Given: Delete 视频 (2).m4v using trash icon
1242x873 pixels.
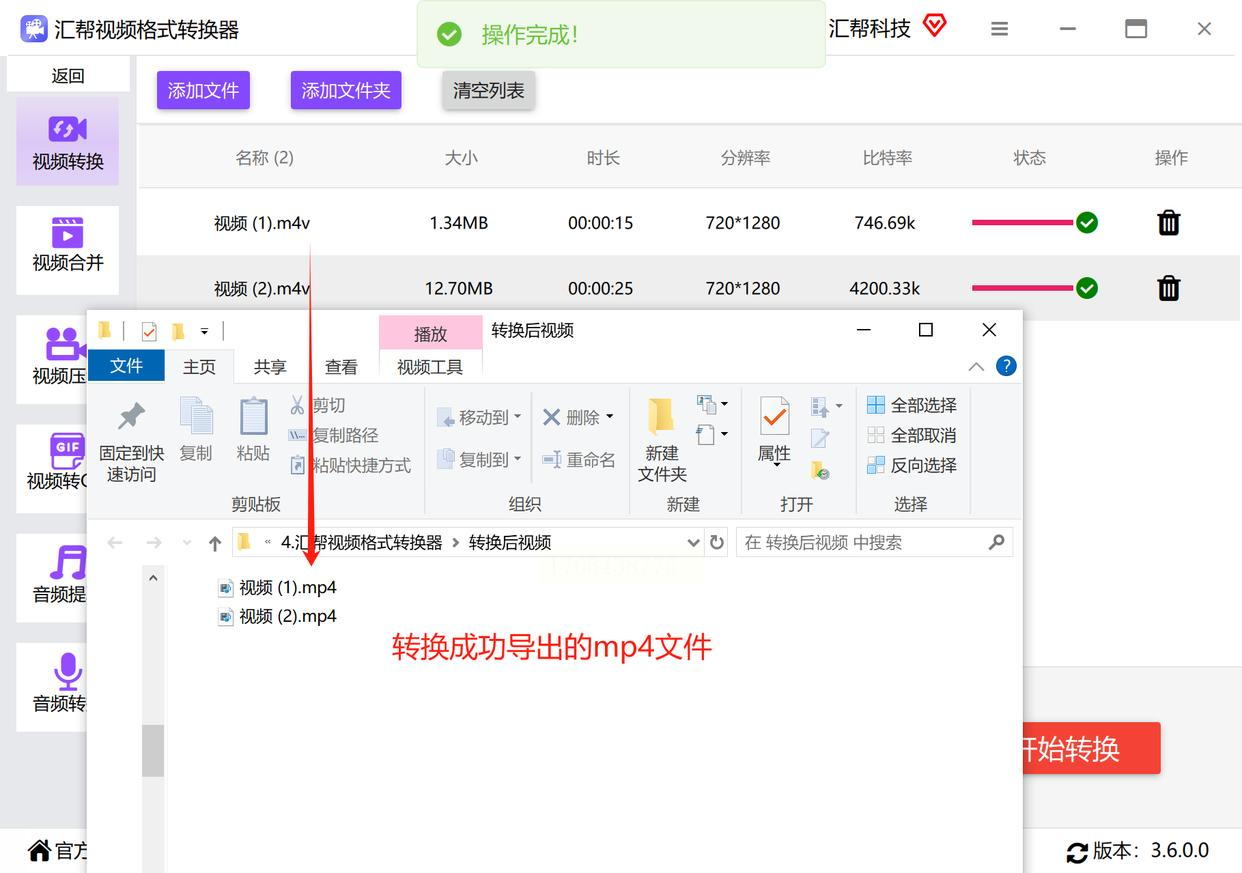Looking at the screenshot, I should pos(1168,289).
